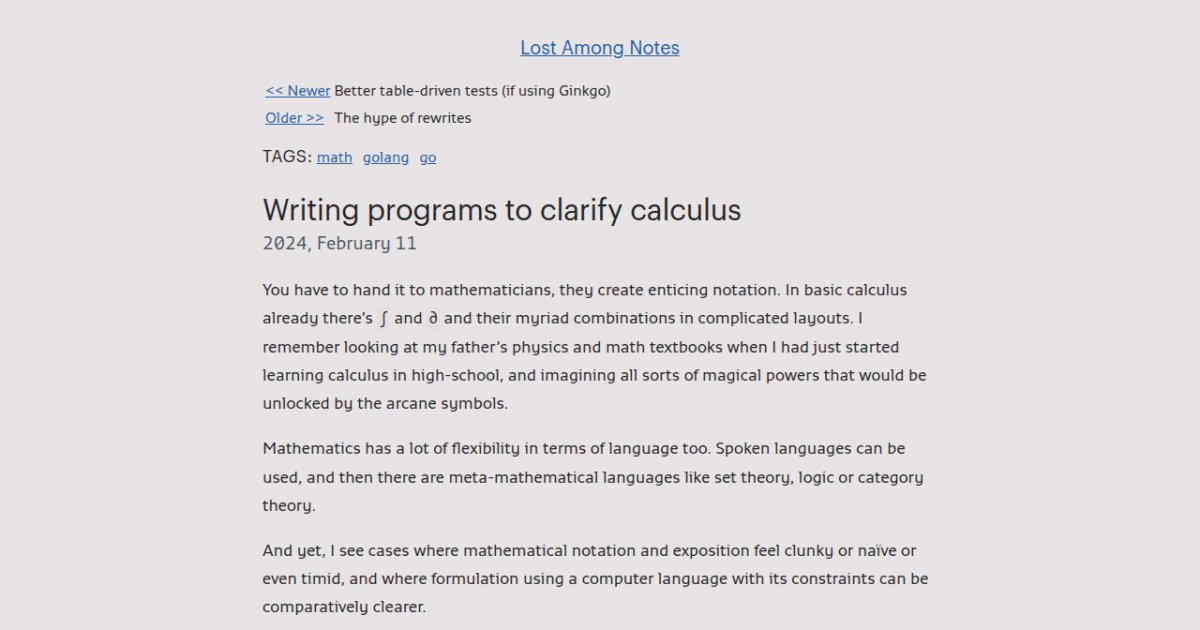The width and height of the screenshot is (1200, 630).
Task: Navigate to The hype of rewrites post
Action: coord(293,117)
